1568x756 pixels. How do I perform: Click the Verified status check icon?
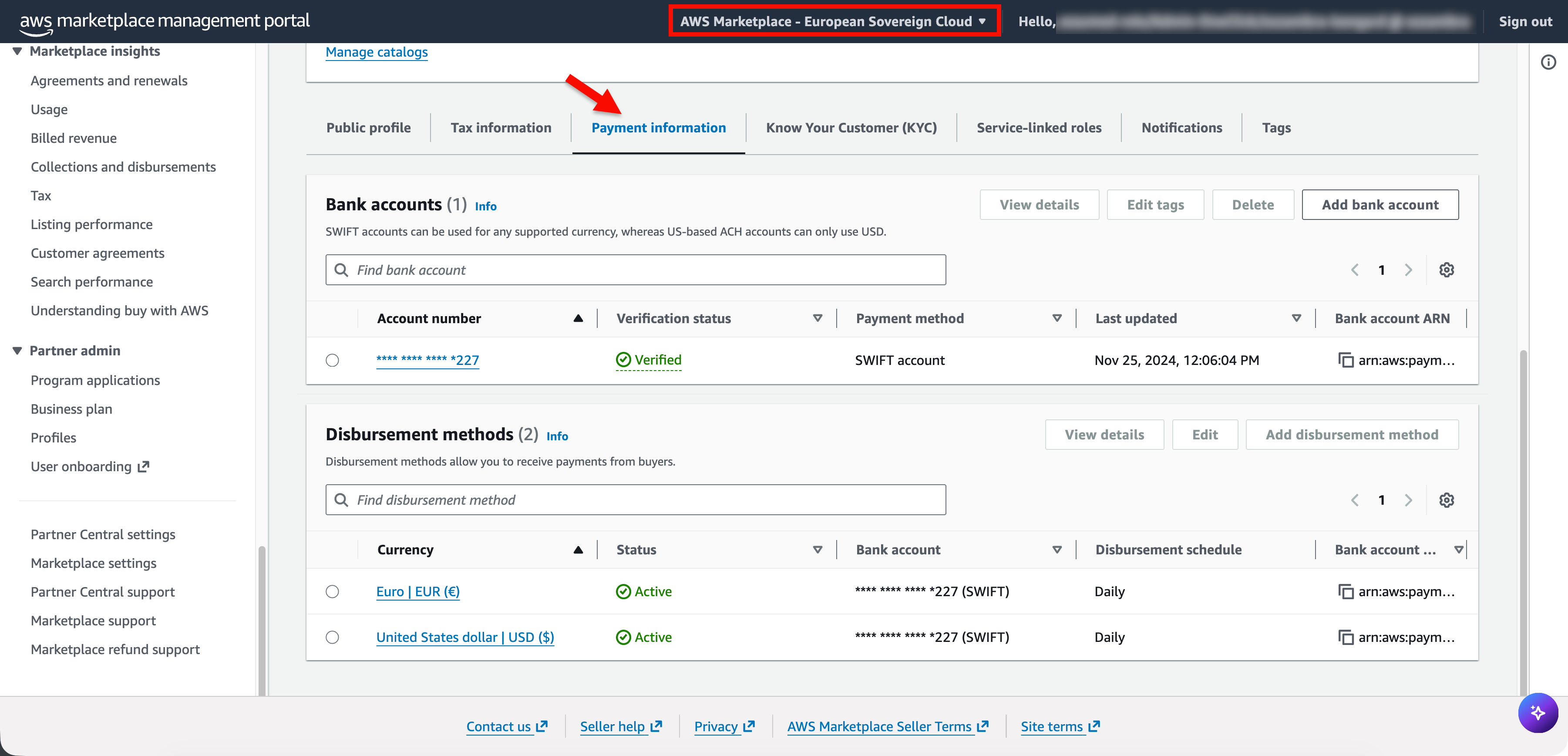pyautogui.click(x=623, y=360)
